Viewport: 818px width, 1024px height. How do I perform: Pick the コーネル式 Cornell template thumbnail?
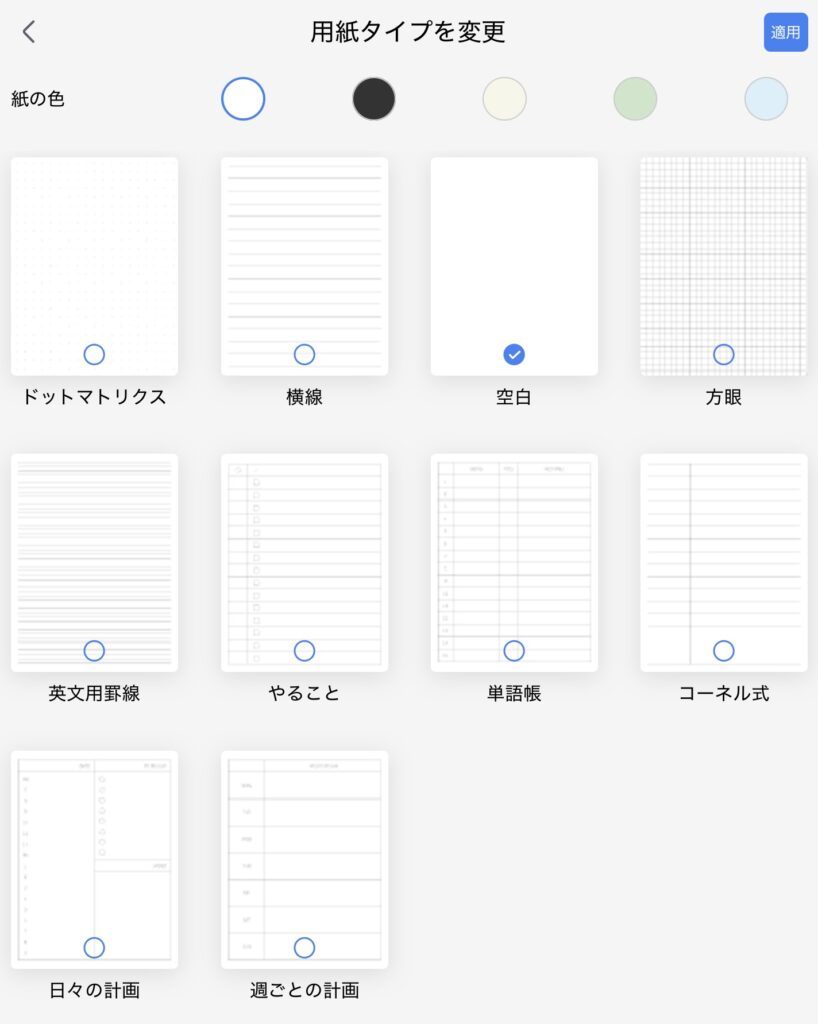pos(724,560)
